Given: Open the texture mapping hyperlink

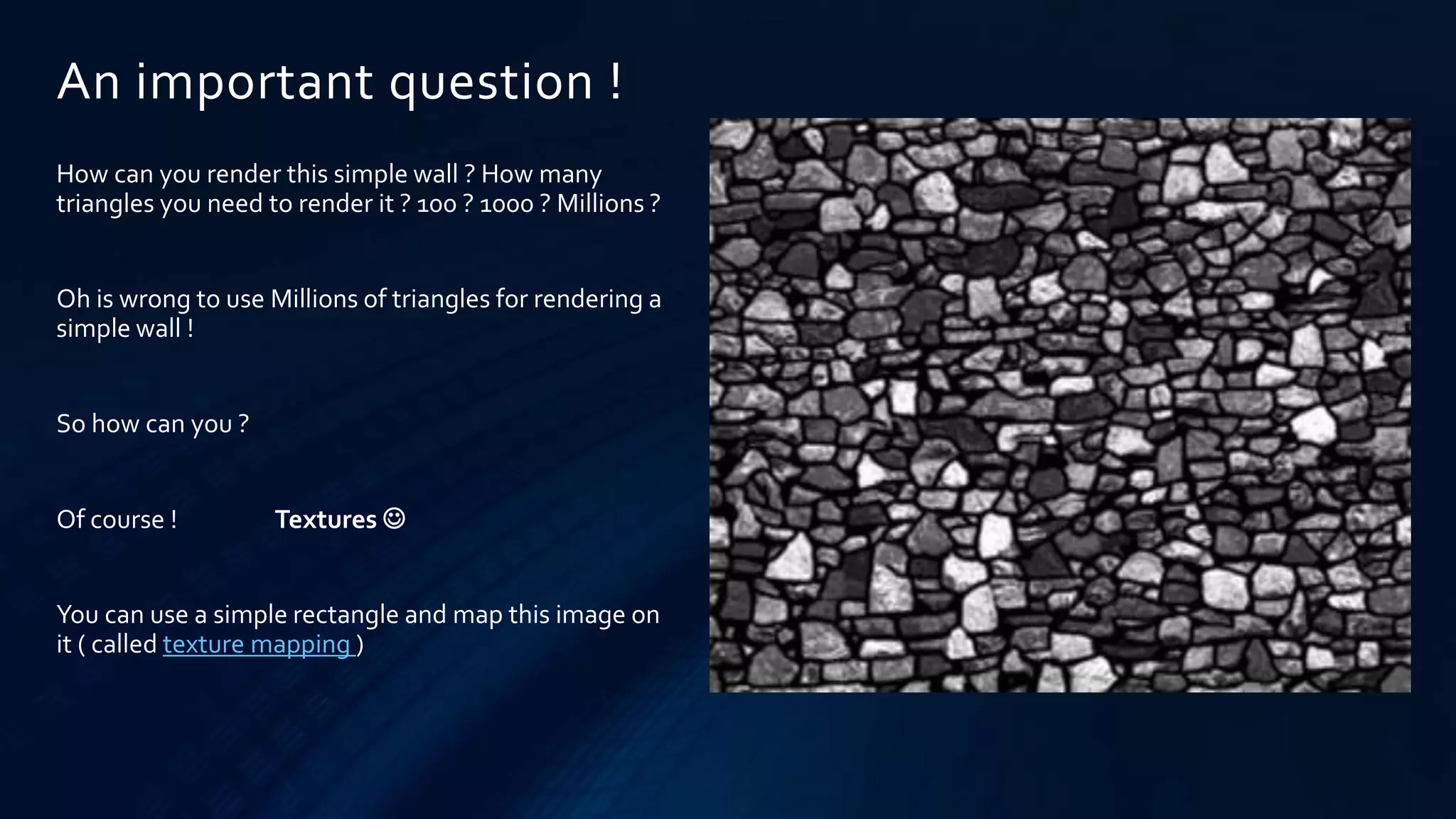Looking at the screenshot, I should (x=256, y=644).
